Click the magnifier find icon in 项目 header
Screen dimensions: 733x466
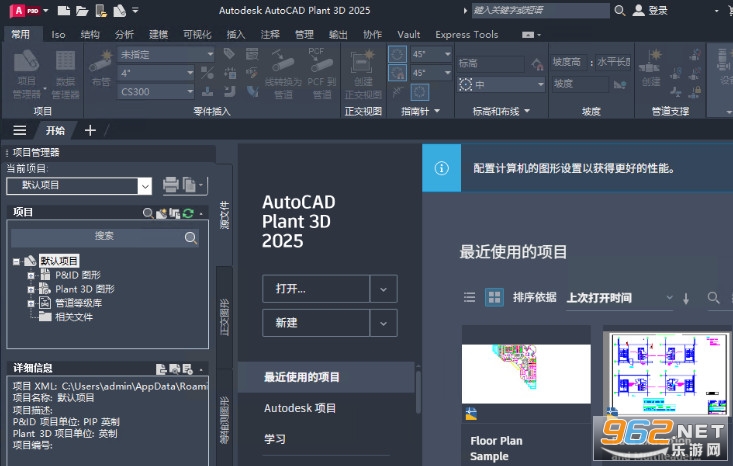(x=148, y=213)
